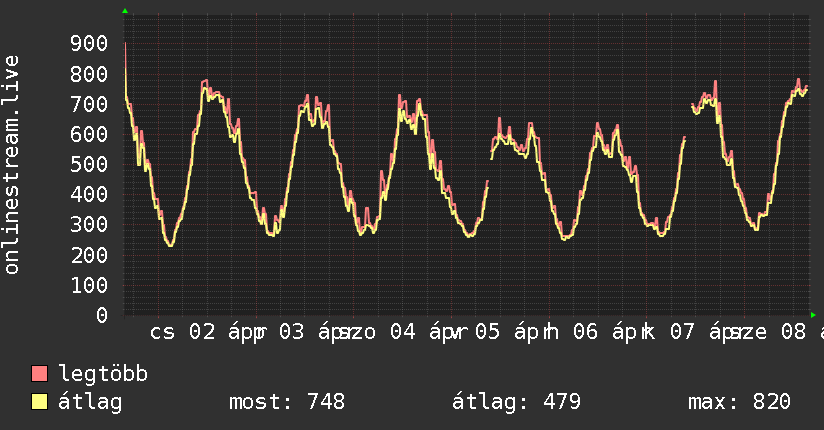Screen dimensions: 824x430
Task: Select the legtöbb legend label
Action: click(103, 374)
